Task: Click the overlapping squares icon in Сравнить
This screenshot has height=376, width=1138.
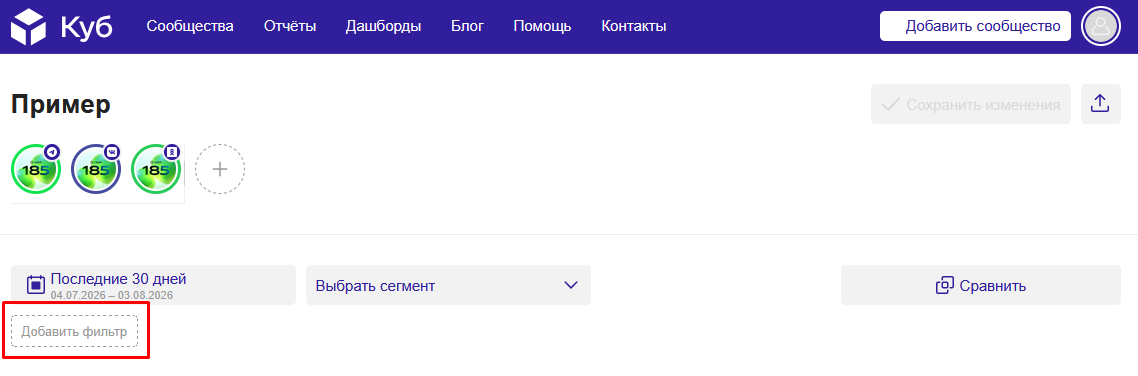Action: click(944, 285)
